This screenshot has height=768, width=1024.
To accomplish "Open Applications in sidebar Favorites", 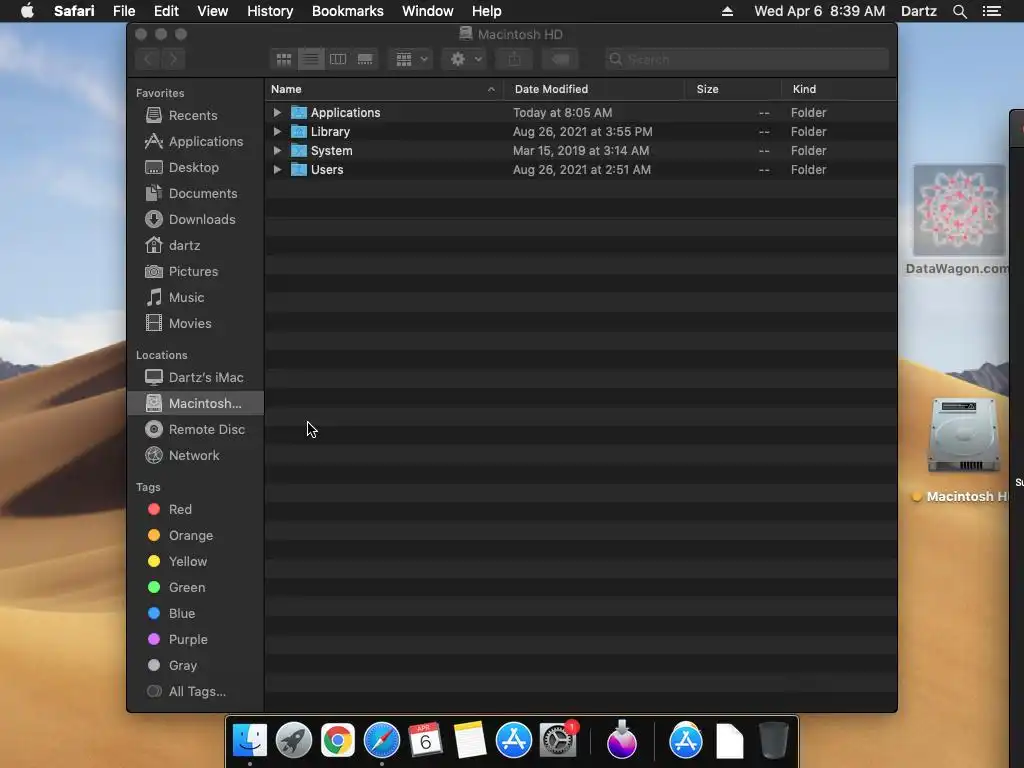I will (x=196, y=141).
